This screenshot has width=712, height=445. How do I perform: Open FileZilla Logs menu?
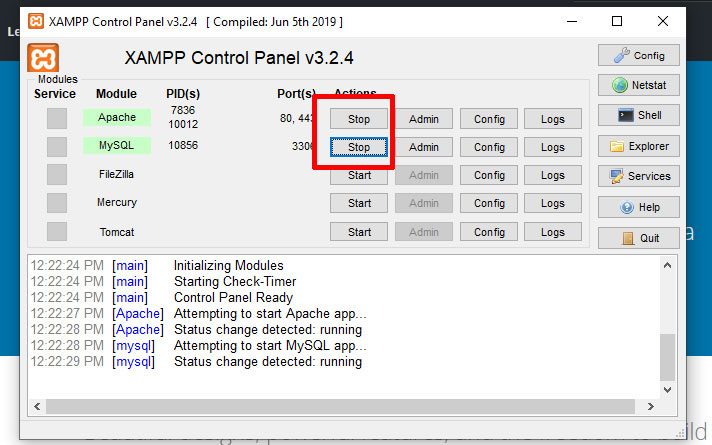click(553, 175)
